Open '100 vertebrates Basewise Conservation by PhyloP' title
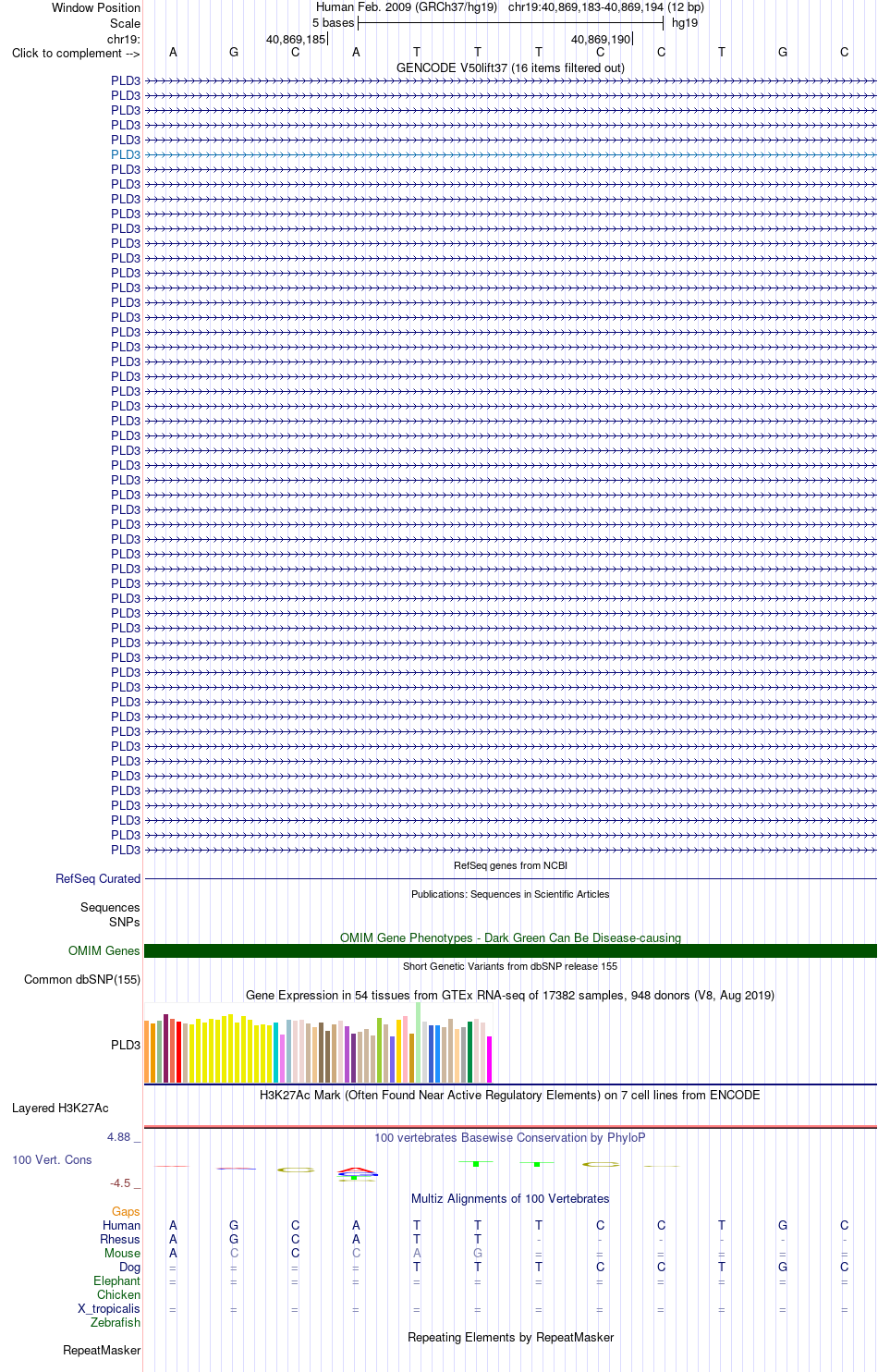Image resolution: width=878 pixels, height=1372 pixels. (x=510, y=1138)
